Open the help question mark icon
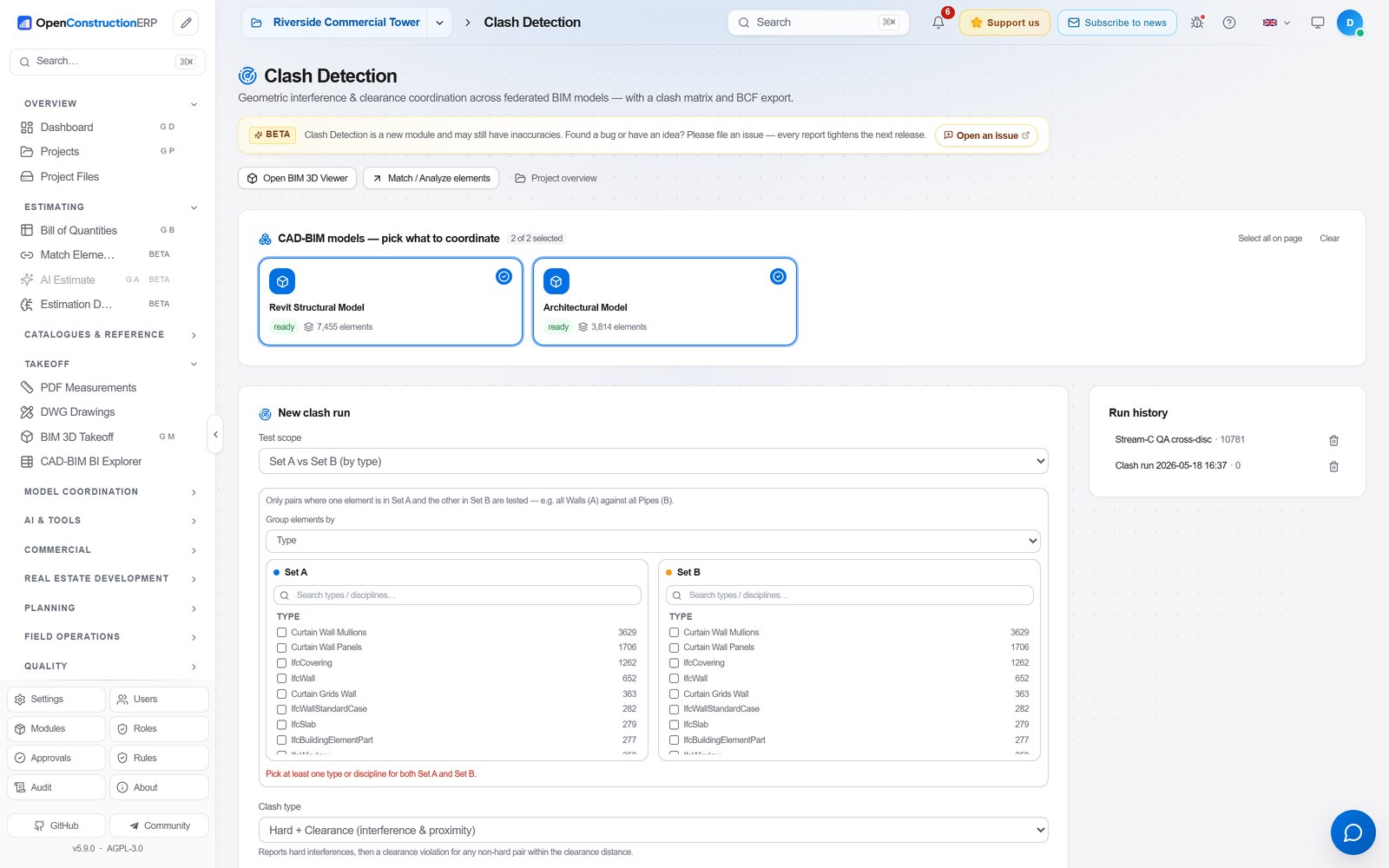Image resolution: width=1389 pixels, height=868 pixels. click(x=1229, y=23)
